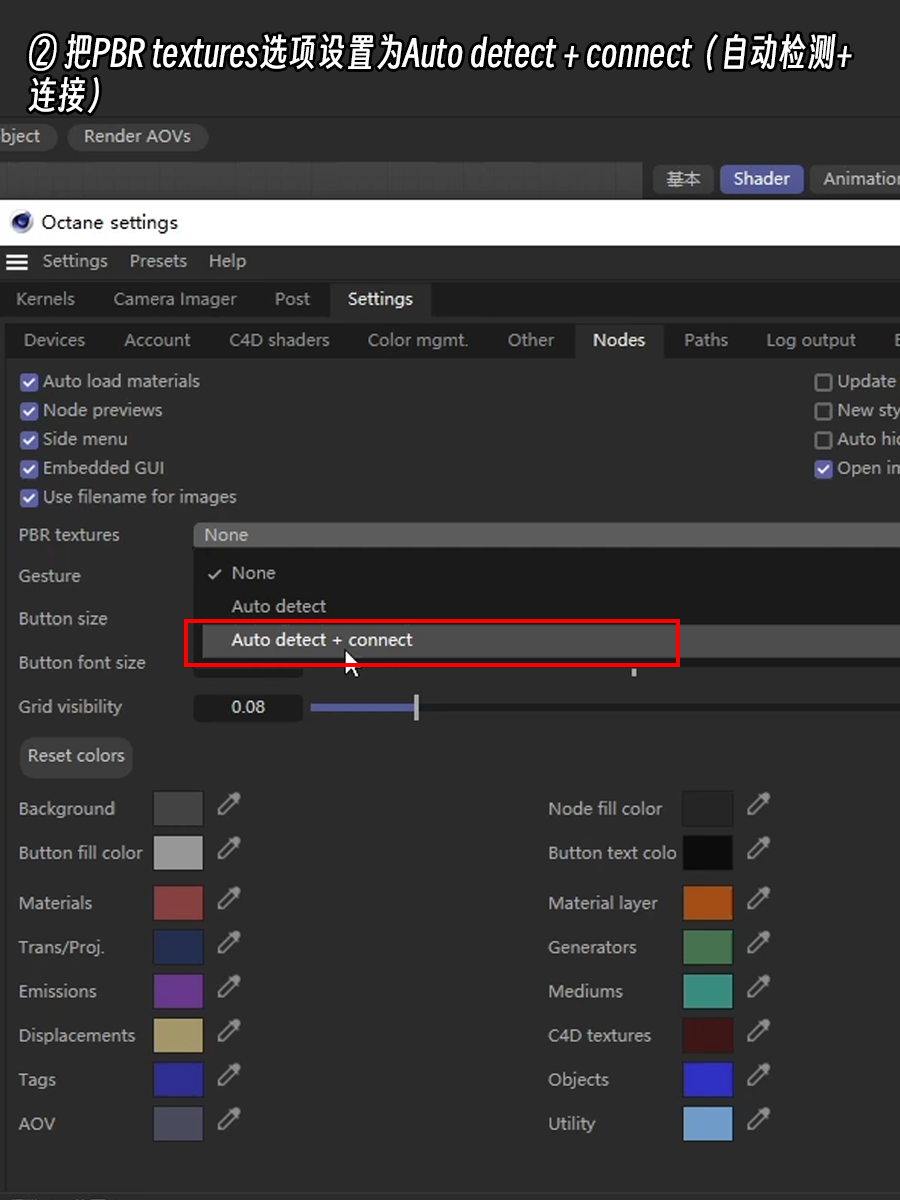Select the main Settings tab

380,299
